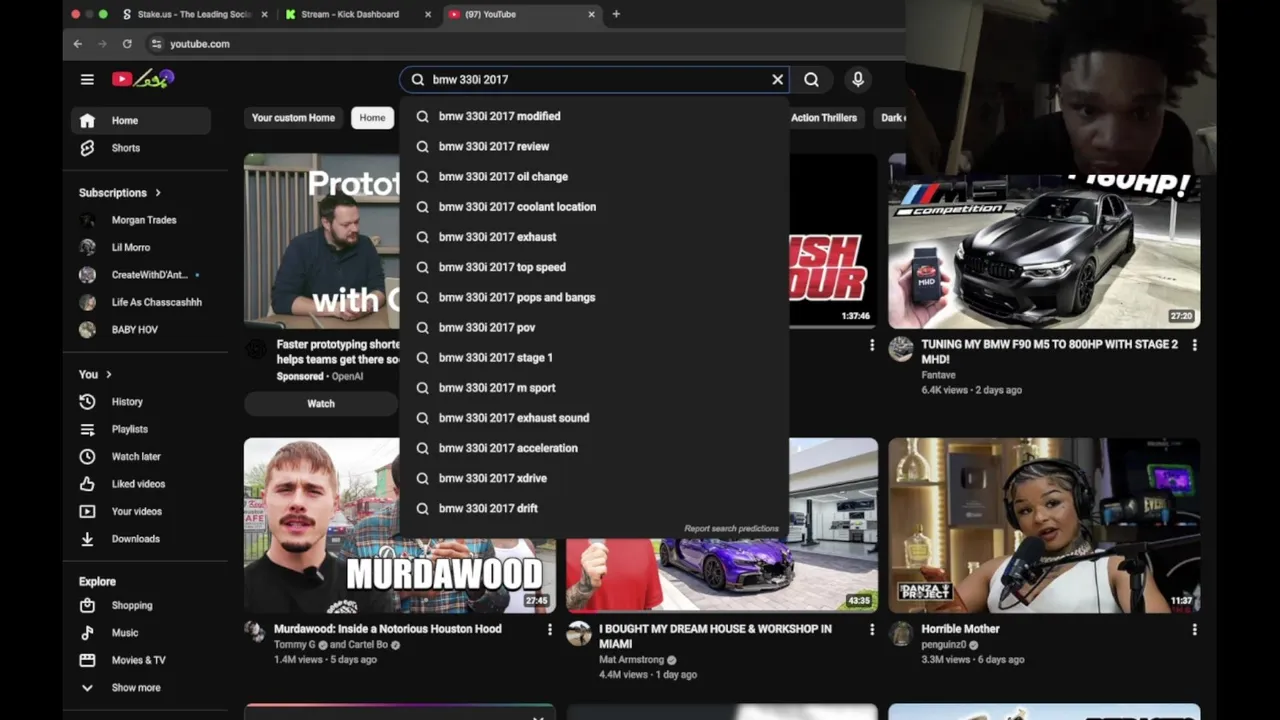Click the Watch button on sponsored ad
The height and width of the screenshot is (720, 1280).
point(321,404)
